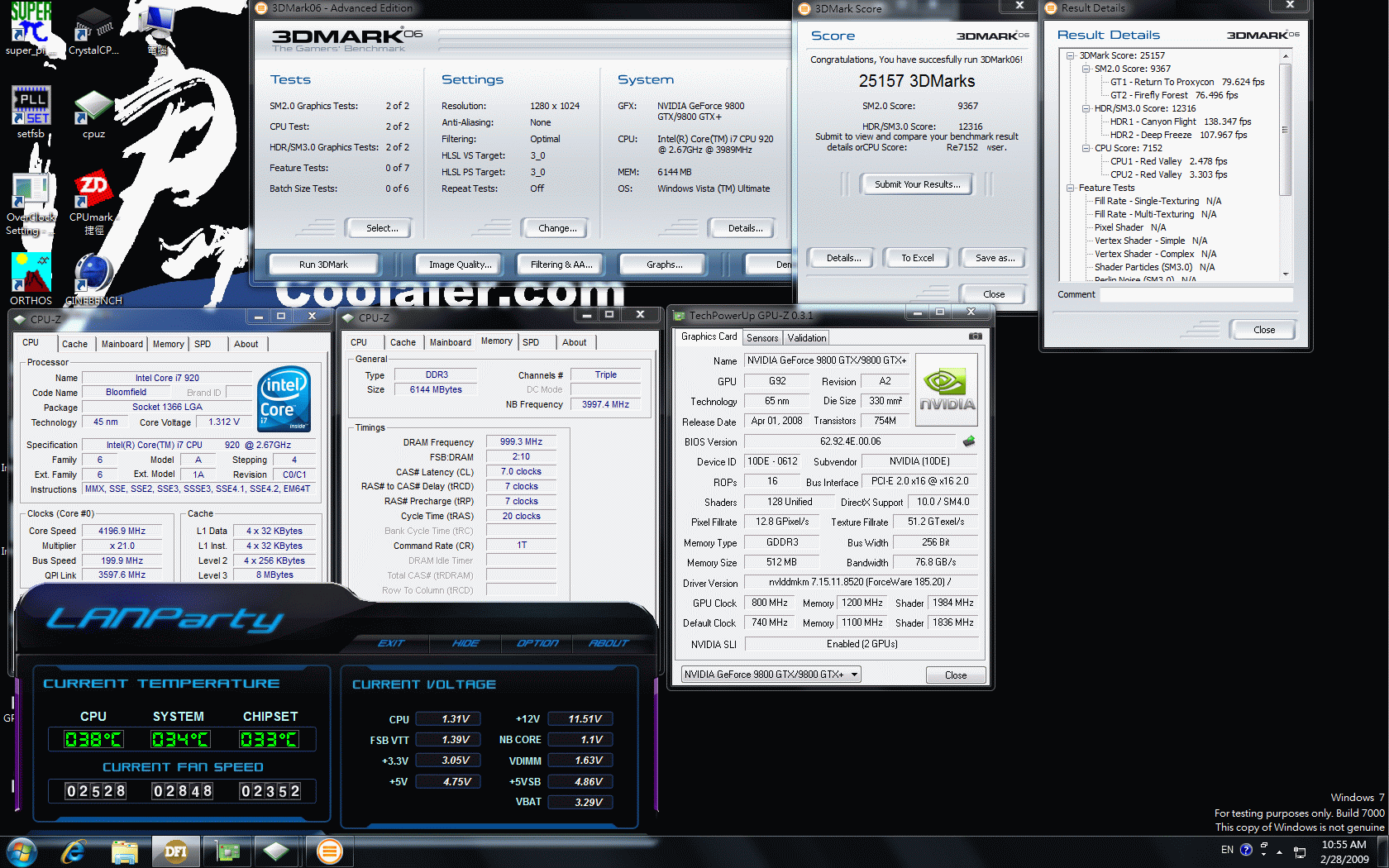Collapse the 3DMark Score tree node

point(1070,55)
